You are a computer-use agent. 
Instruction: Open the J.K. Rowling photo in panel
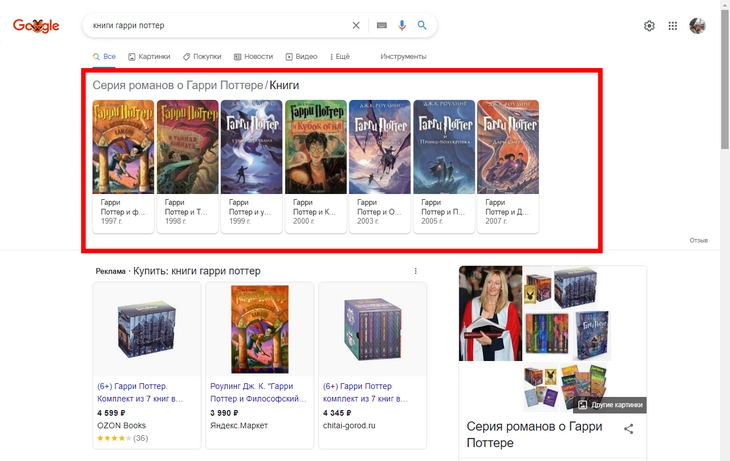[x=491, y=313]
